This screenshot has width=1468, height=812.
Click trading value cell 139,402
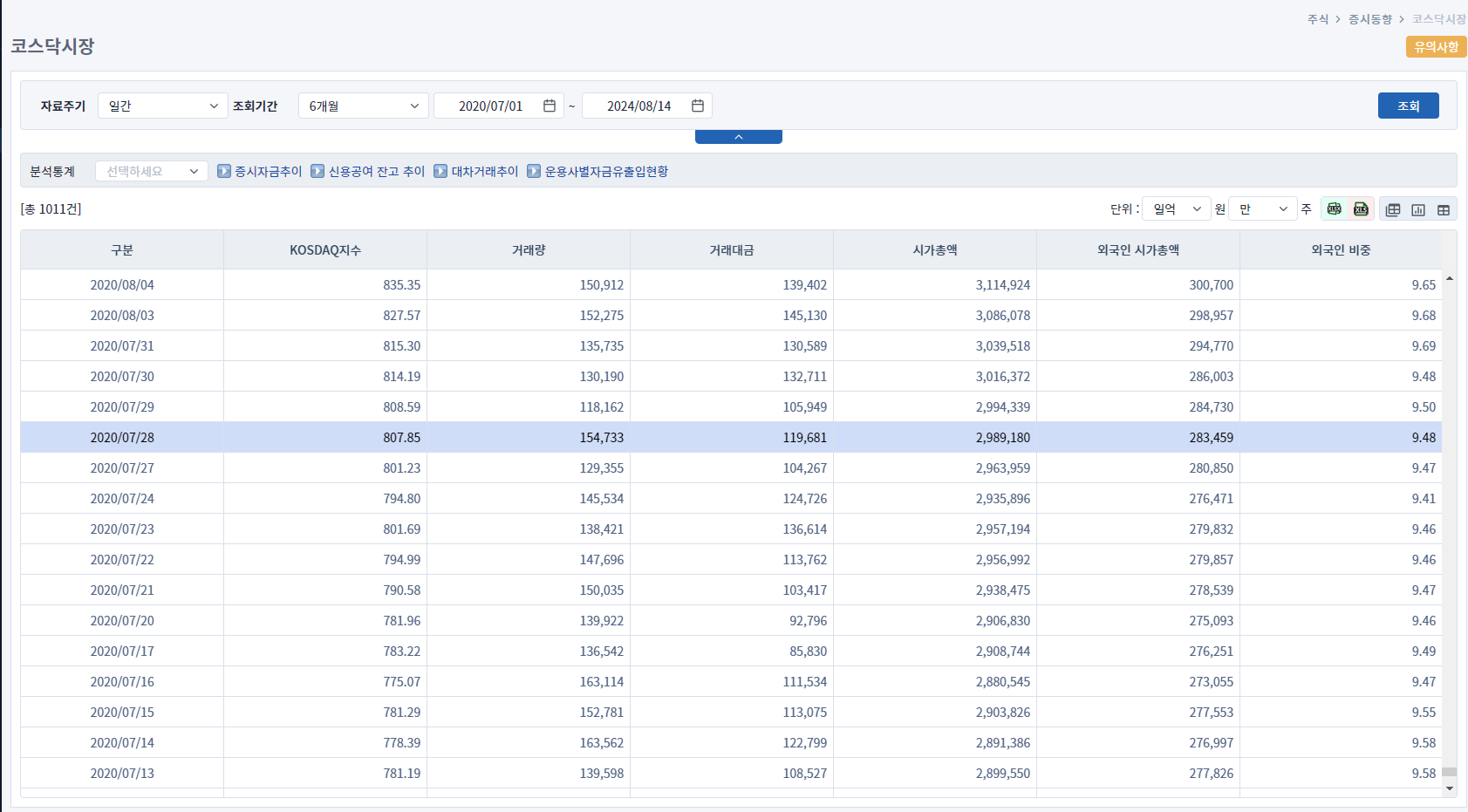point(805,284)
